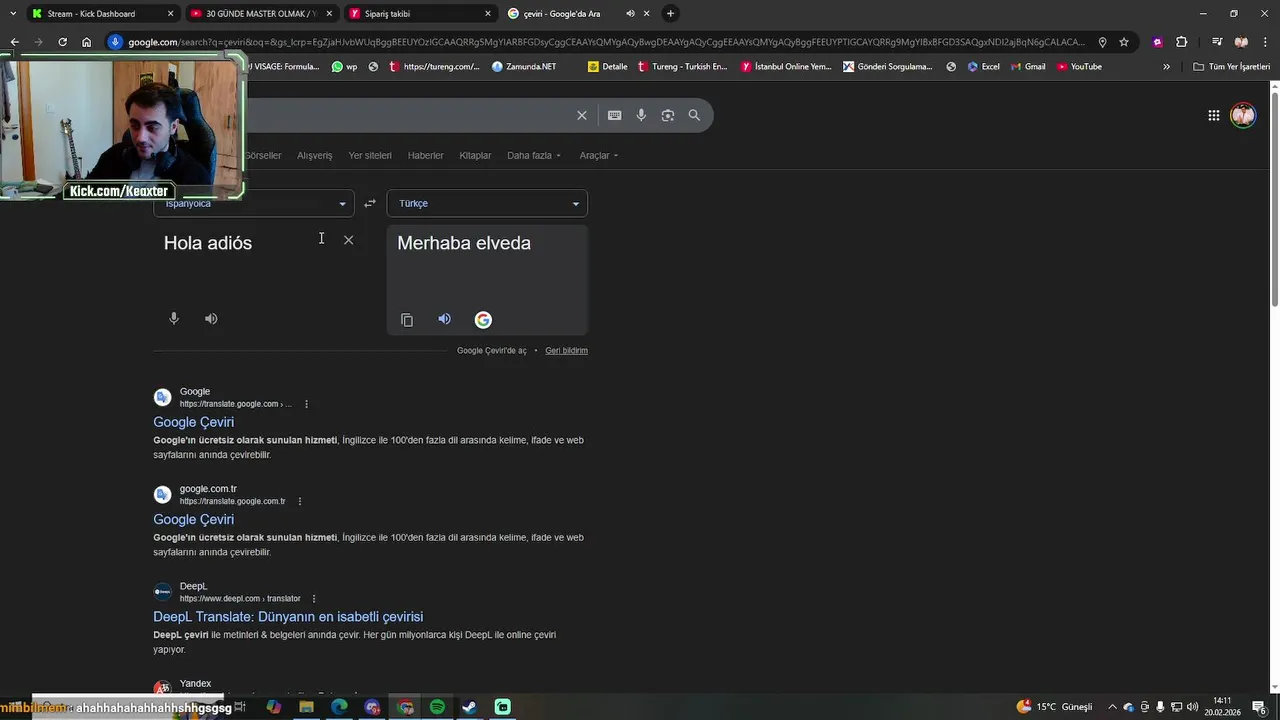Click the search magnifier button
The width and height of the screenshot is (1280, 720).
(x=694, y=115)
